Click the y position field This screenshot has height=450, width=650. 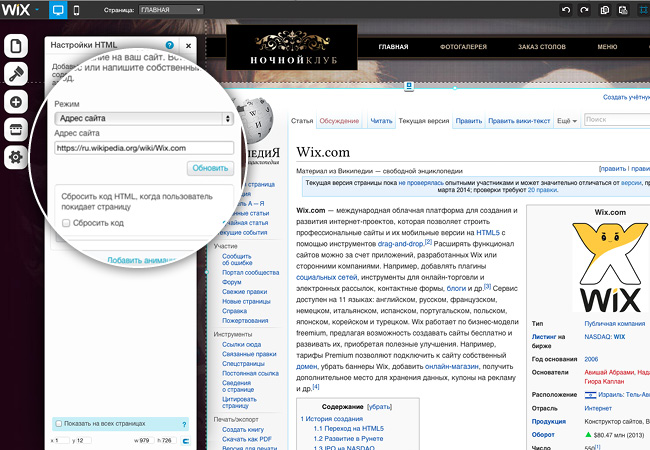(84, 440)
